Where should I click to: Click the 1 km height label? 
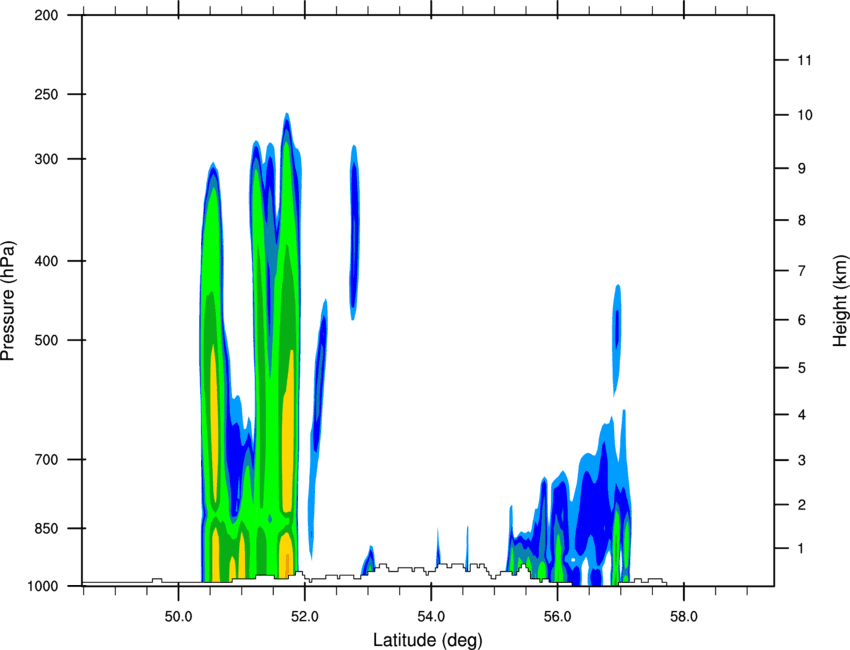click(x=802, y=549)
